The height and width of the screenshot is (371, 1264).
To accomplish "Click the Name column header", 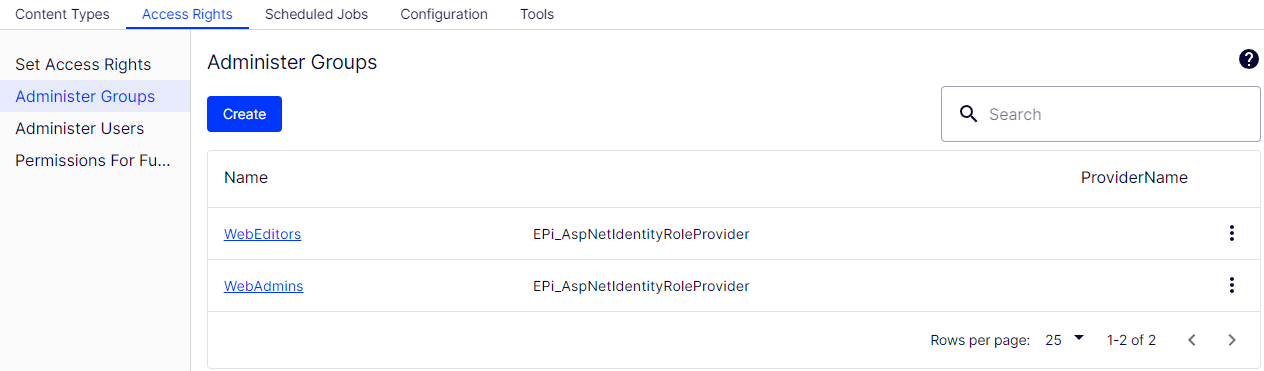I will (x=246, y=178).
